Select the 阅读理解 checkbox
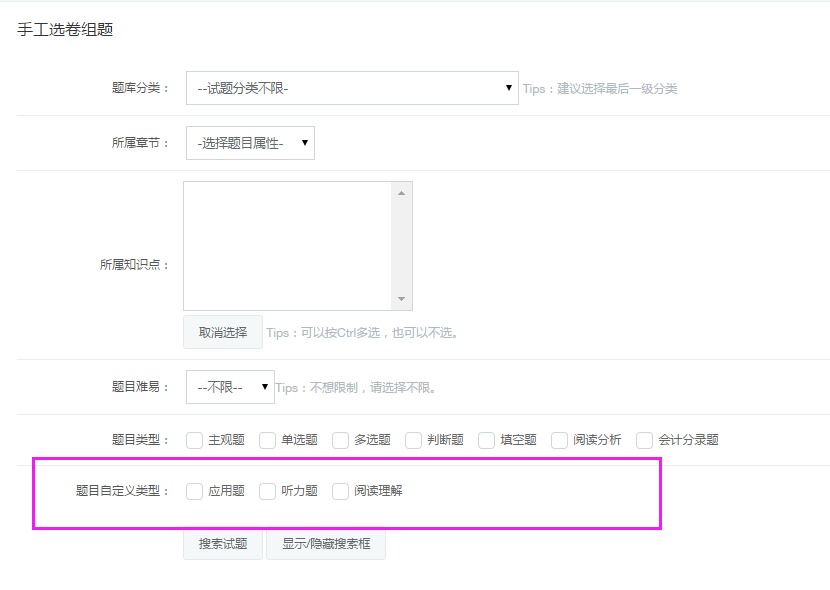 pyautogui.click(x=341, y=491)
